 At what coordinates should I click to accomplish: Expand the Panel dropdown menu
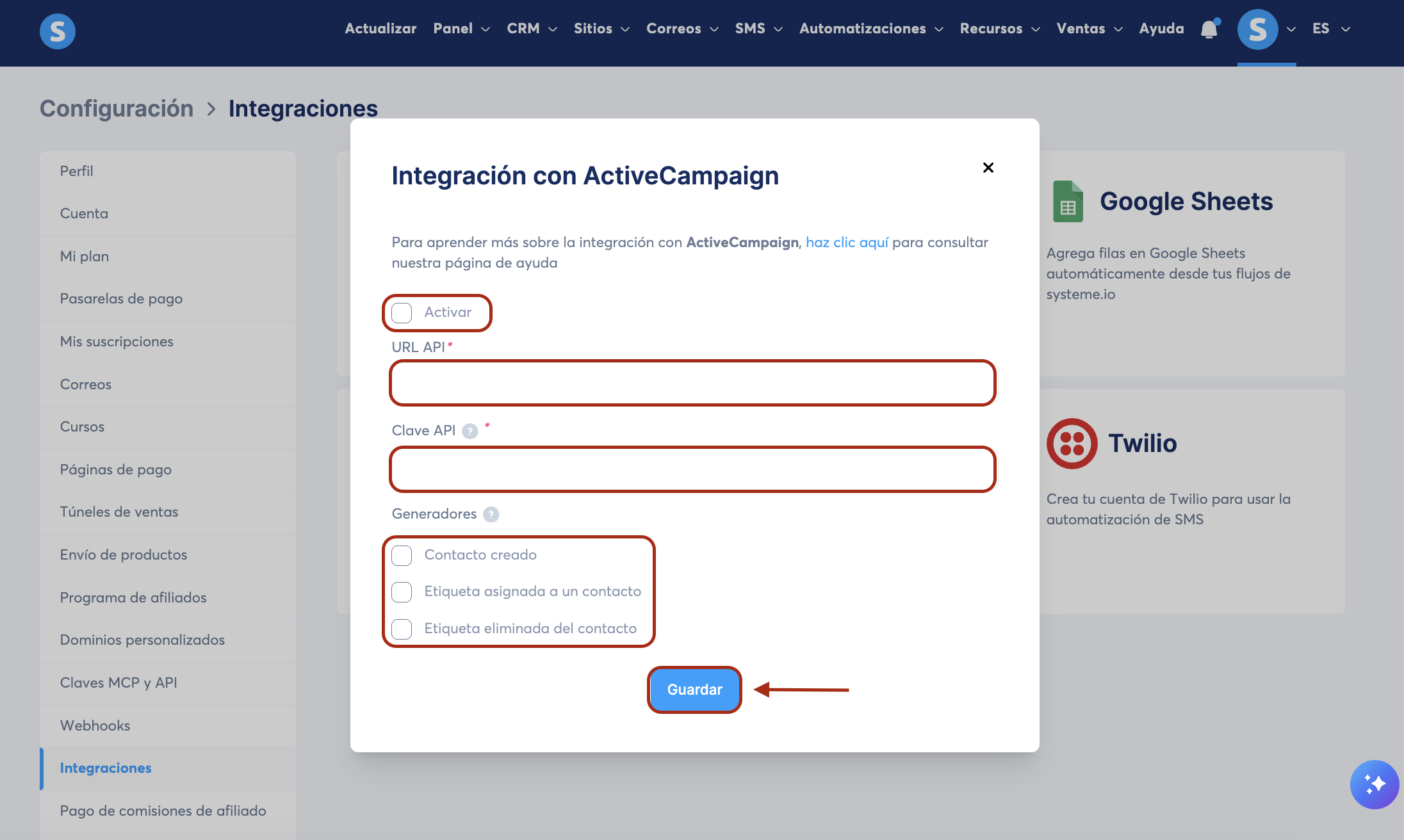(461, 29)
